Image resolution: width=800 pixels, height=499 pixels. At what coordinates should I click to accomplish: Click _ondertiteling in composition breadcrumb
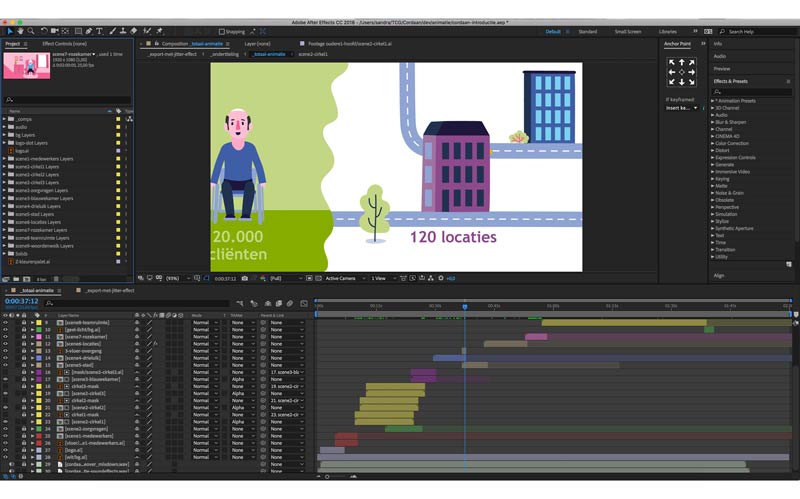coord(225,54)
